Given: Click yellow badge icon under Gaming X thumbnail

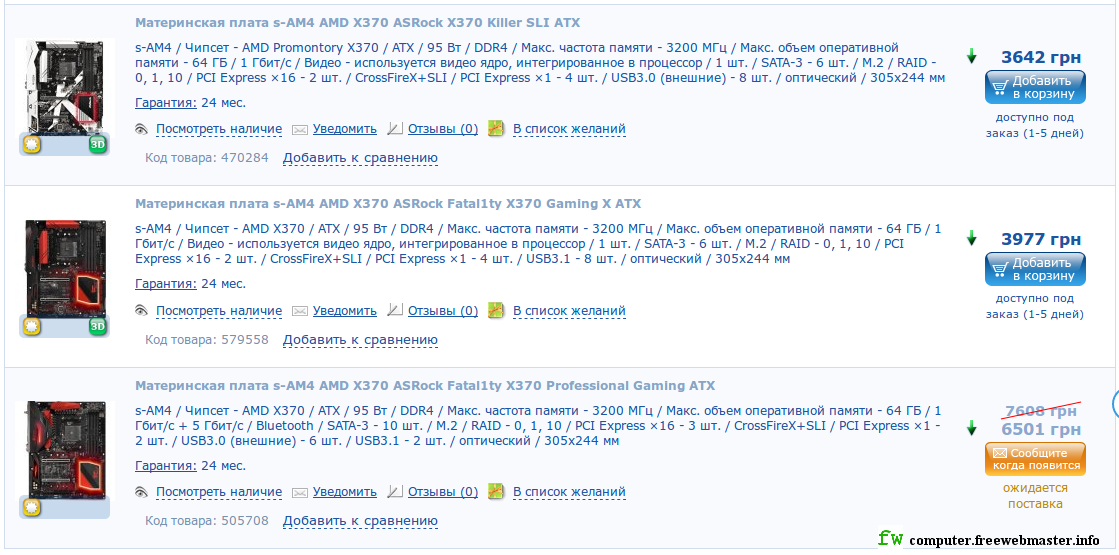Looking at the screenshot, I should (x=31, y=327).
